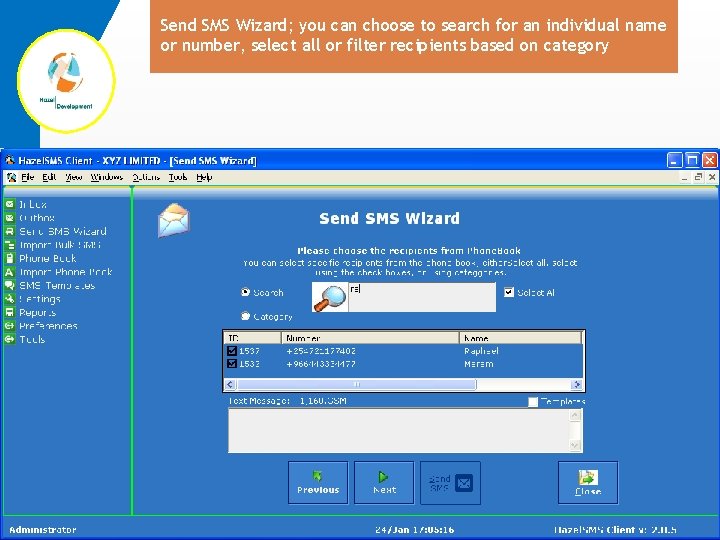This screenshot has height=540, width=720.
Task: Select the Send SMS Wizard sidebar icon
Action: (x=10, y=231)
